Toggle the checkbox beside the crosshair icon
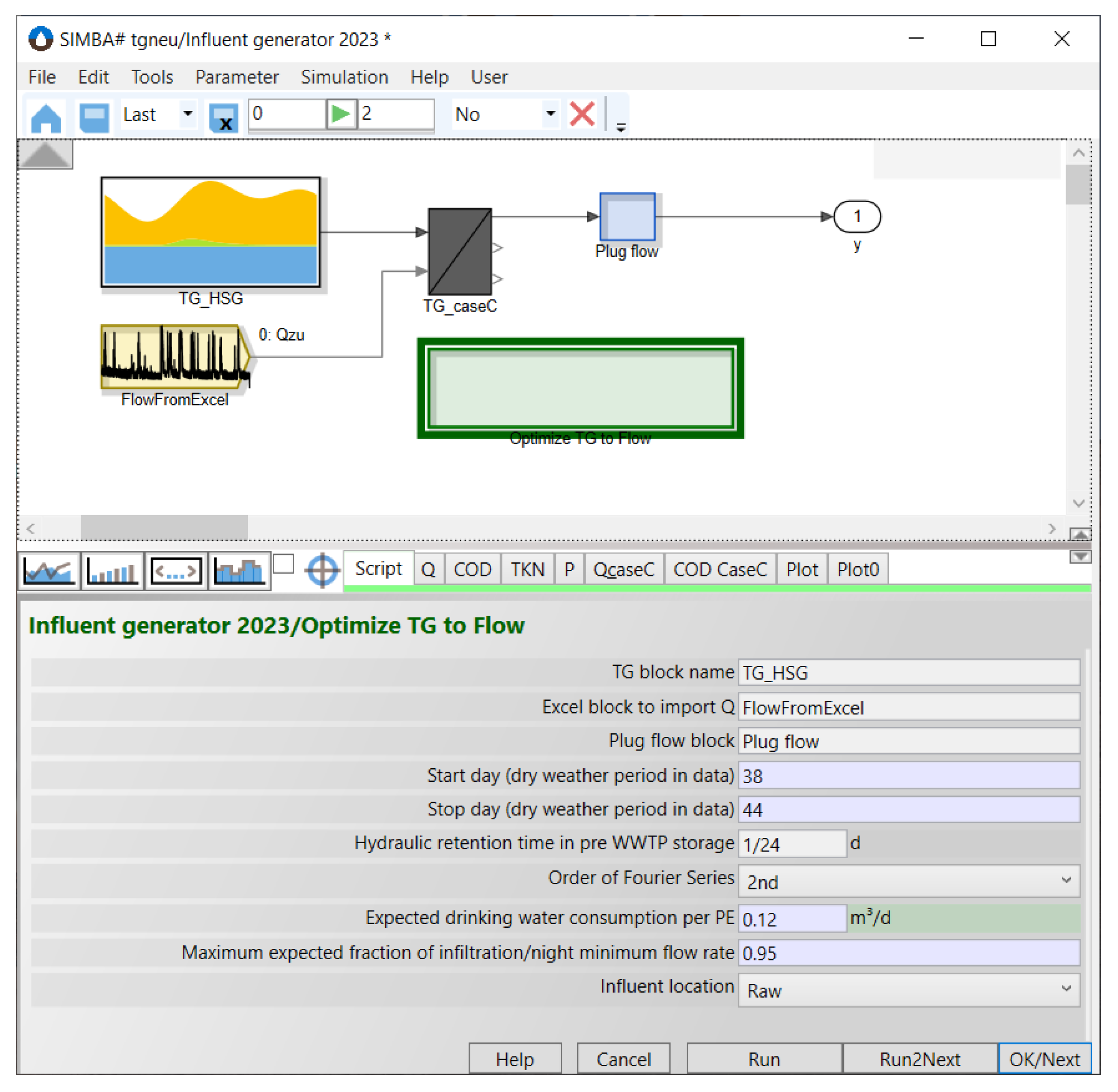The image size is (1118, 1092). 283,564
